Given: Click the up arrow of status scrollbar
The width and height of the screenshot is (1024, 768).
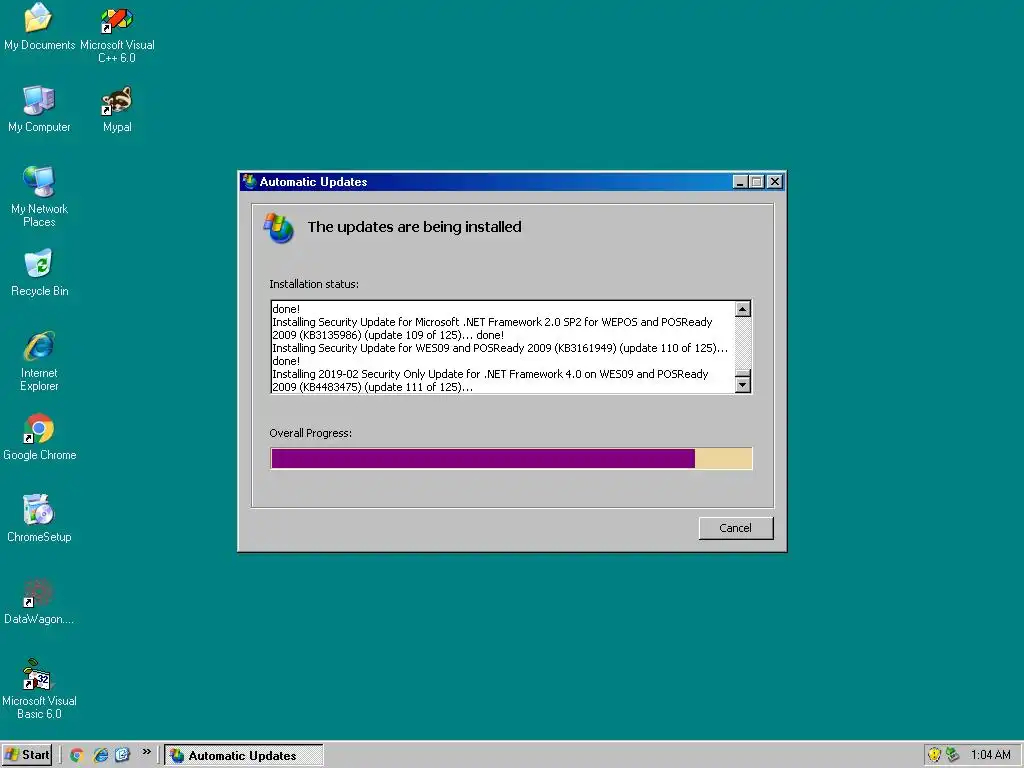Looking at the screenshot, I should pos(743,309).
